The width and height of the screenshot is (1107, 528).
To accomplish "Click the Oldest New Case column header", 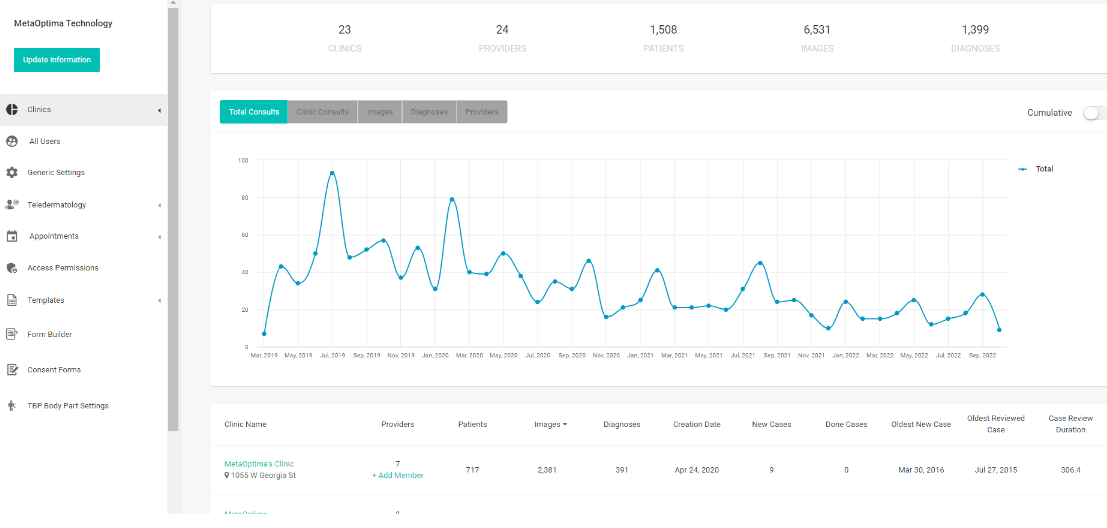I will (x=921, y=424).
